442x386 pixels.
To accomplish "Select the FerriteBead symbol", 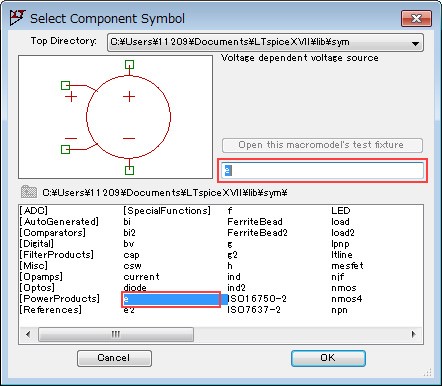I will (x=255, y=222).
